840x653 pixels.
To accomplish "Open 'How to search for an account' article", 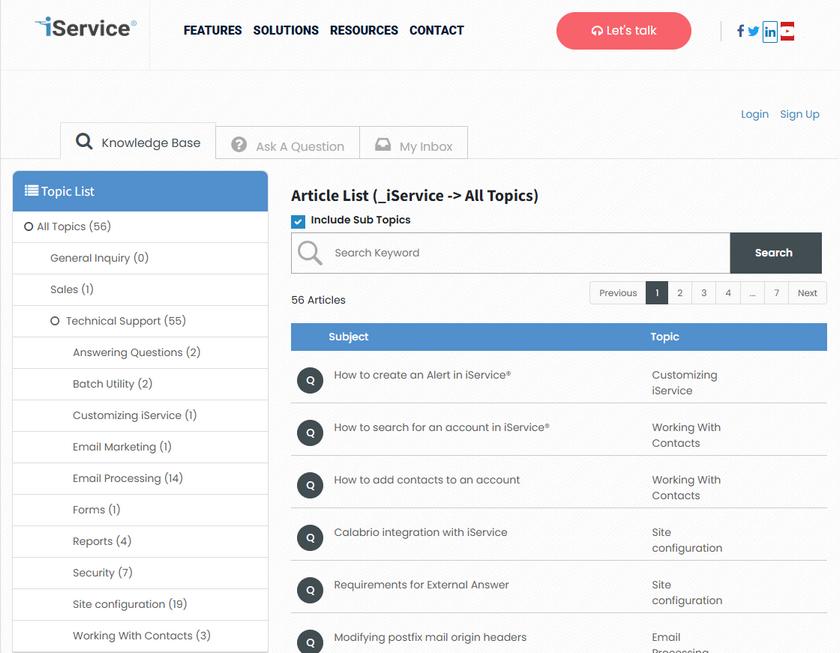I will tap(441, 427).
